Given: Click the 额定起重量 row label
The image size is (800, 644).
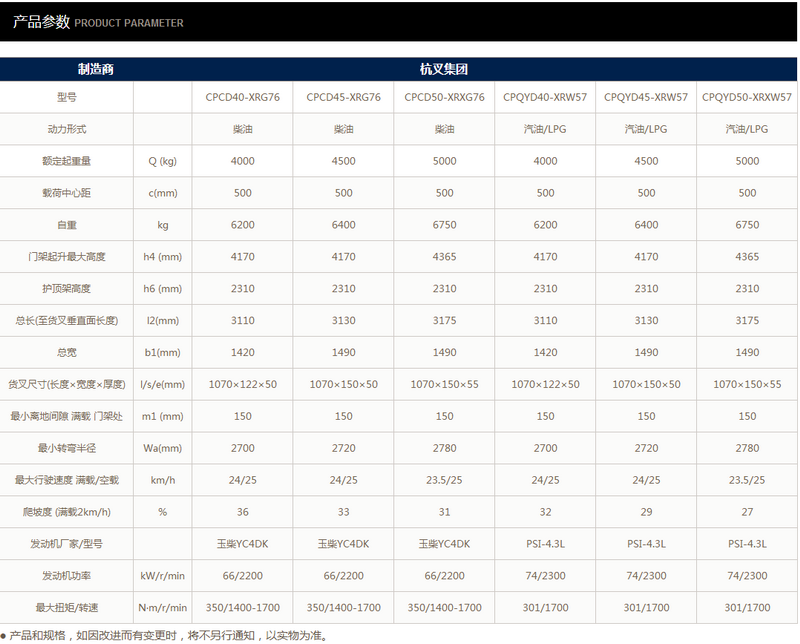Looking at the screenshot, I should point(67,161).
